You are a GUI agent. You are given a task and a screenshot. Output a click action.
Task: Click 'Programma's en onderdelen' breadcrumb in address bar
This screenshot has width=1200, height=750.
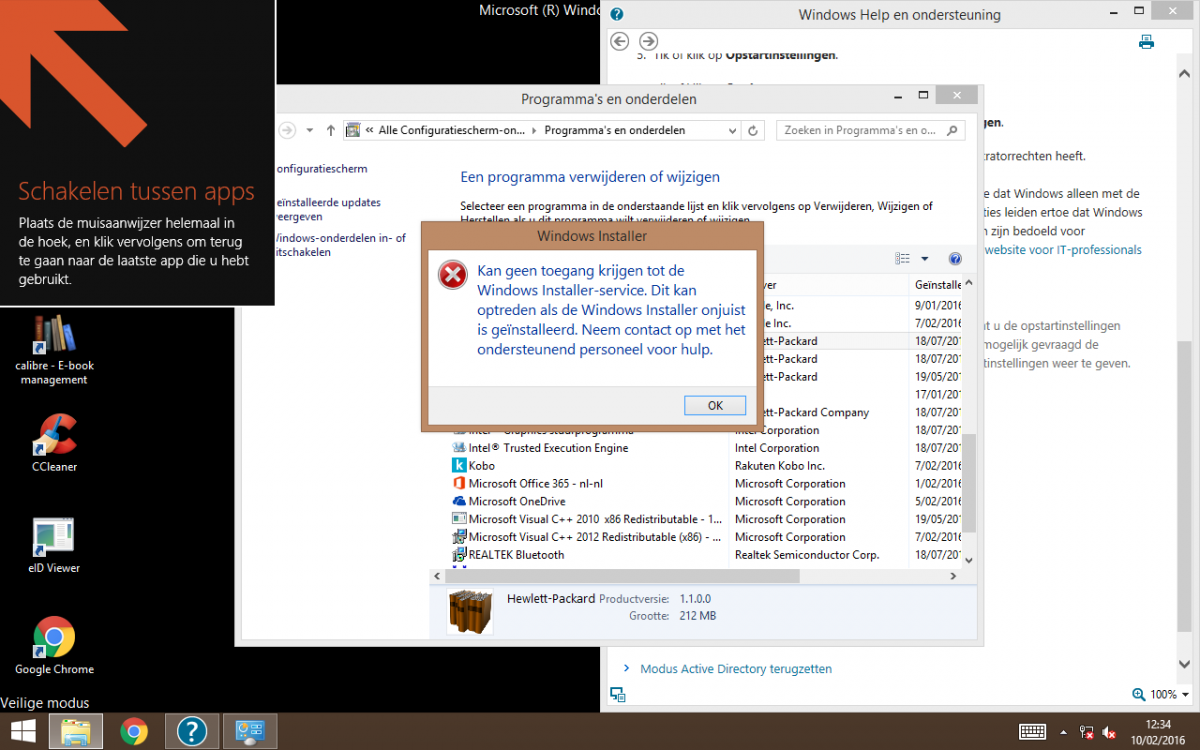[615, 130]
